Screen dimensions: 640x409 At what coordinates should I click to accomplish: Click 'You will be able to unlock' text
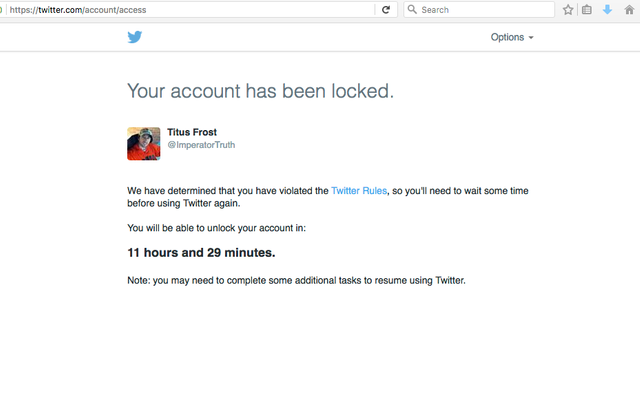coord(216,228)
